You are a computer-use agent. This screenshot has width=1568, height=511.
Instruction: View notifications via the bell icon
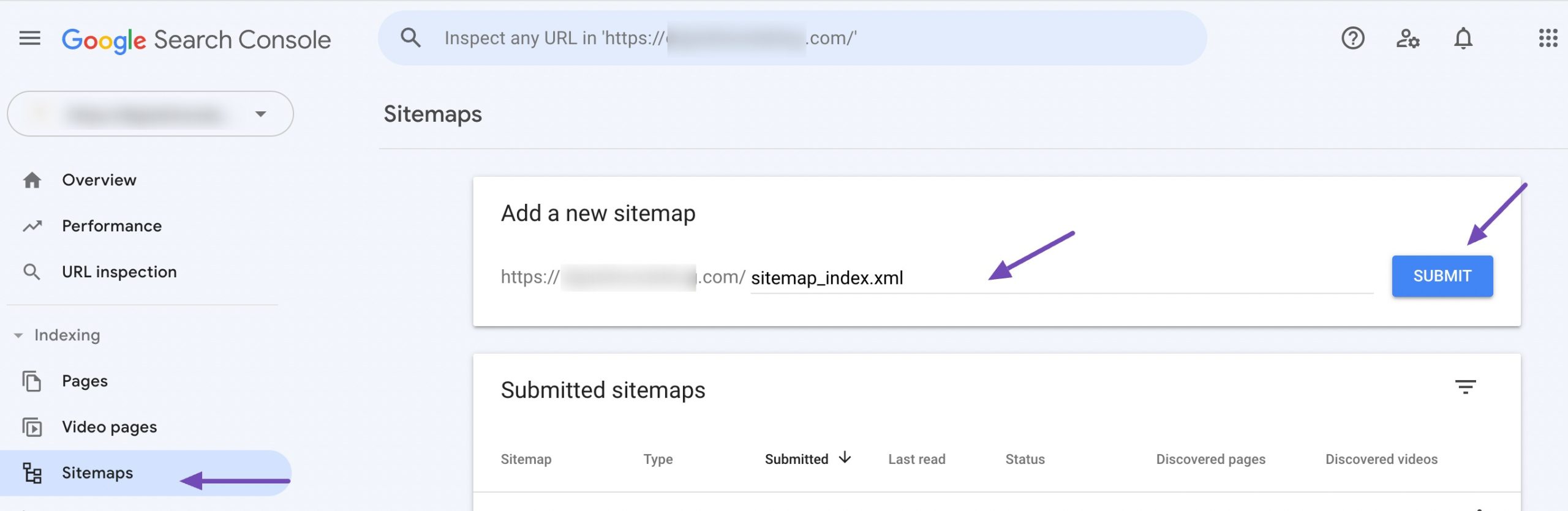point(1464,39)
